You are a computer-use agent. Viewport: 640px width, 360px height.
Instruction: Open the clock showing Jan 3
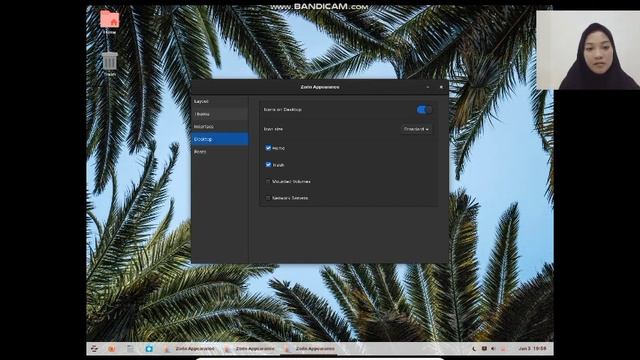532,349
